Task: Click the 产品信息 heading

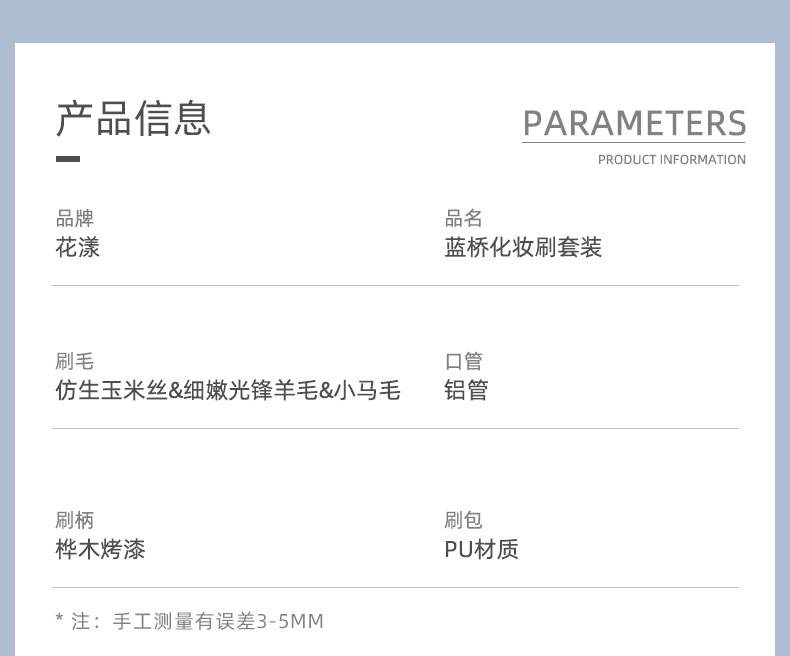Action: tap(133, 119)
